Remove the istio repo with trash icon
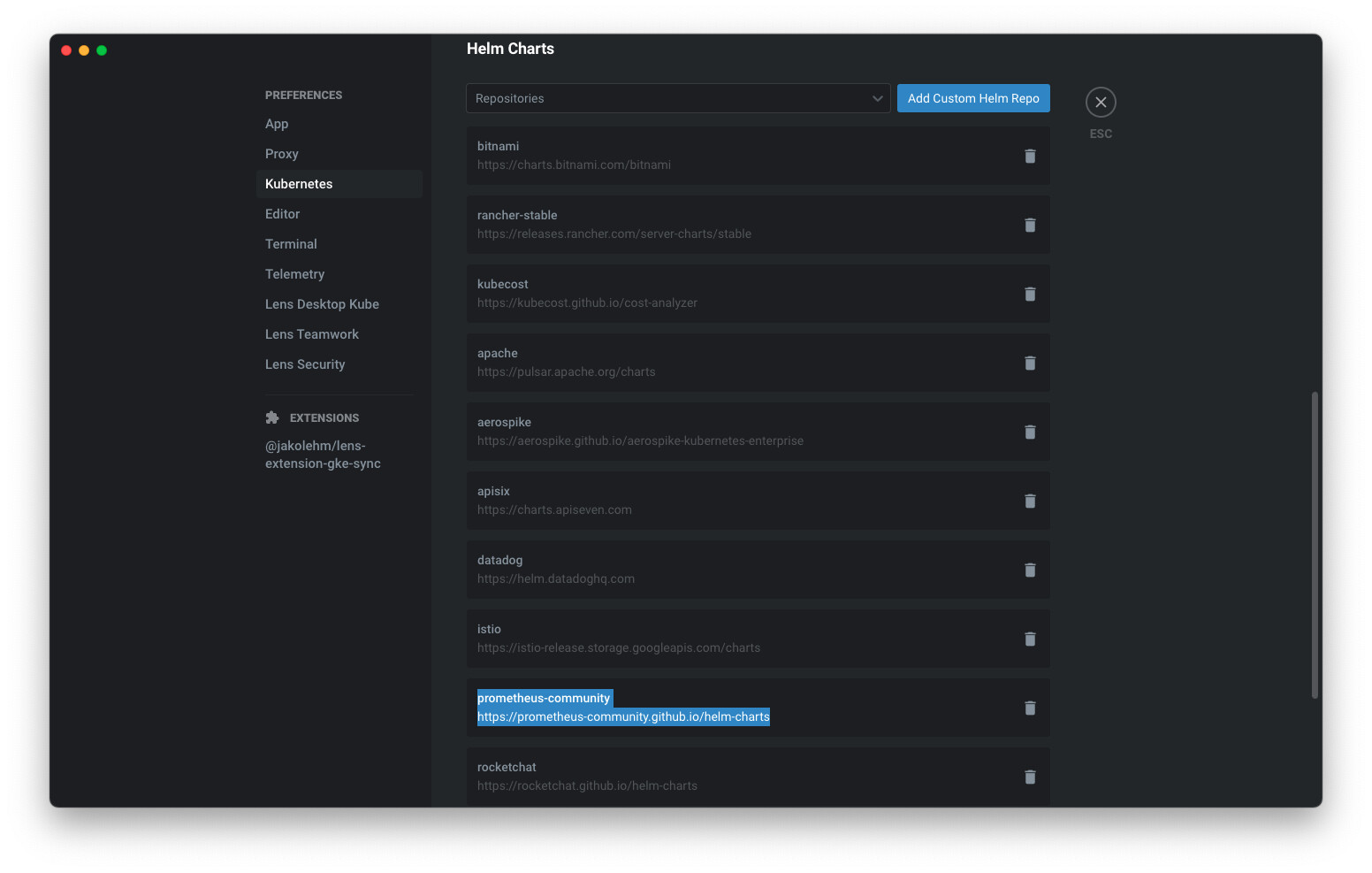This screenshot has width=1372, height=873. 1030,639
